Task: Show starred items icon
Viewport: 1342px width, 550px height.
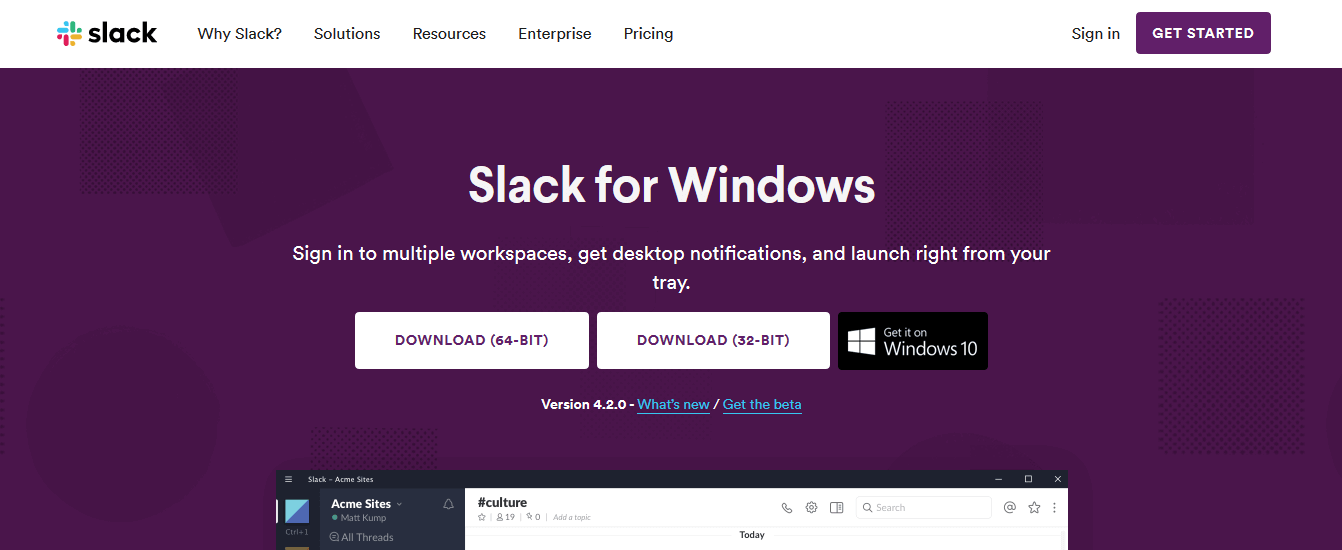Action: coord(1035,508)
